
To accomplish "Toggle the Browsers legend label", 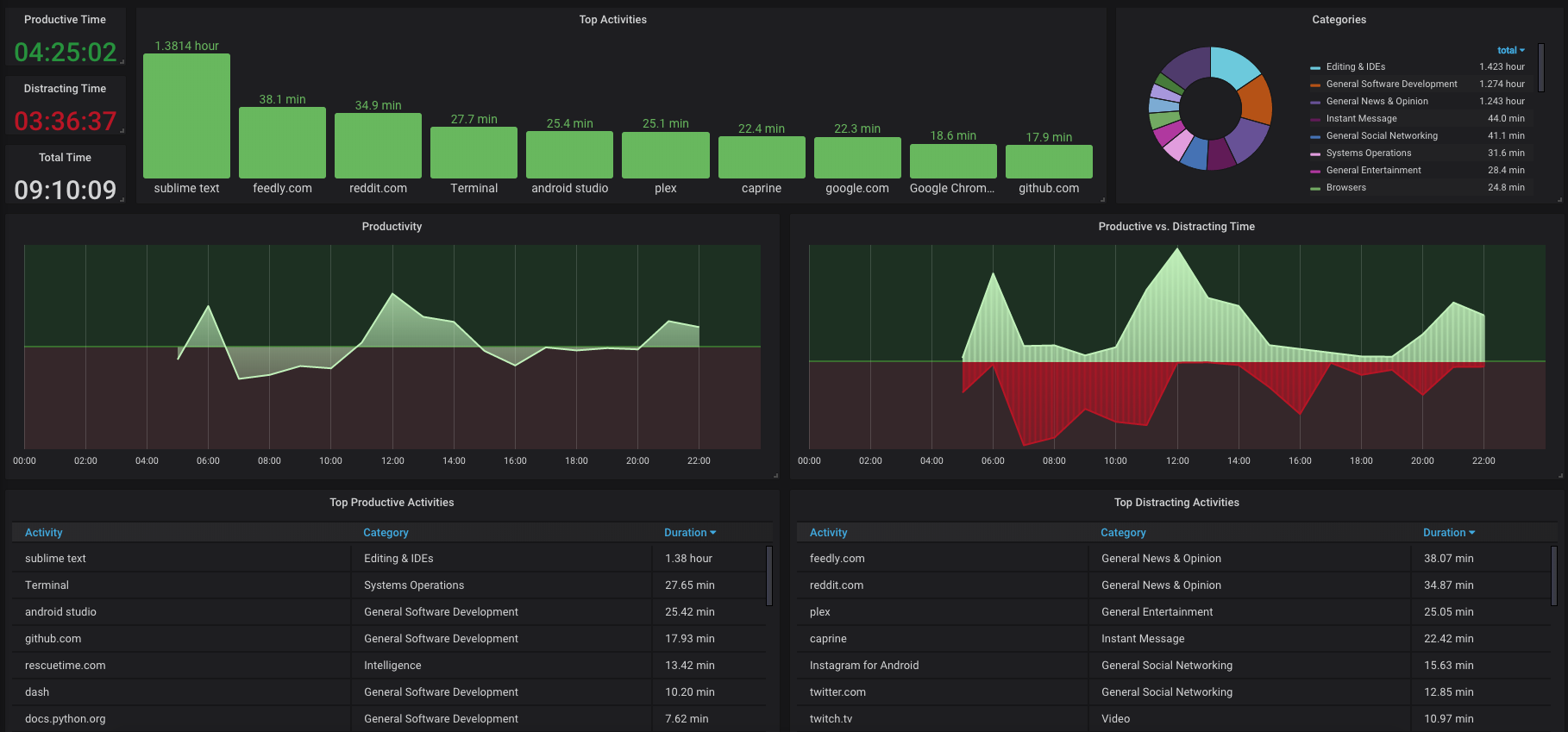I will point(1346,187).
